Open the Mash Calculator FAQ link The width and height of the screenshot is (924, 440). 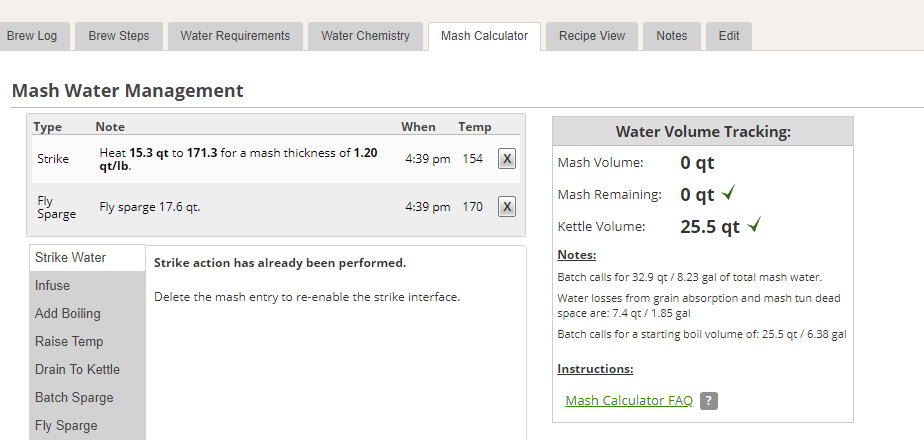[629, 401]
